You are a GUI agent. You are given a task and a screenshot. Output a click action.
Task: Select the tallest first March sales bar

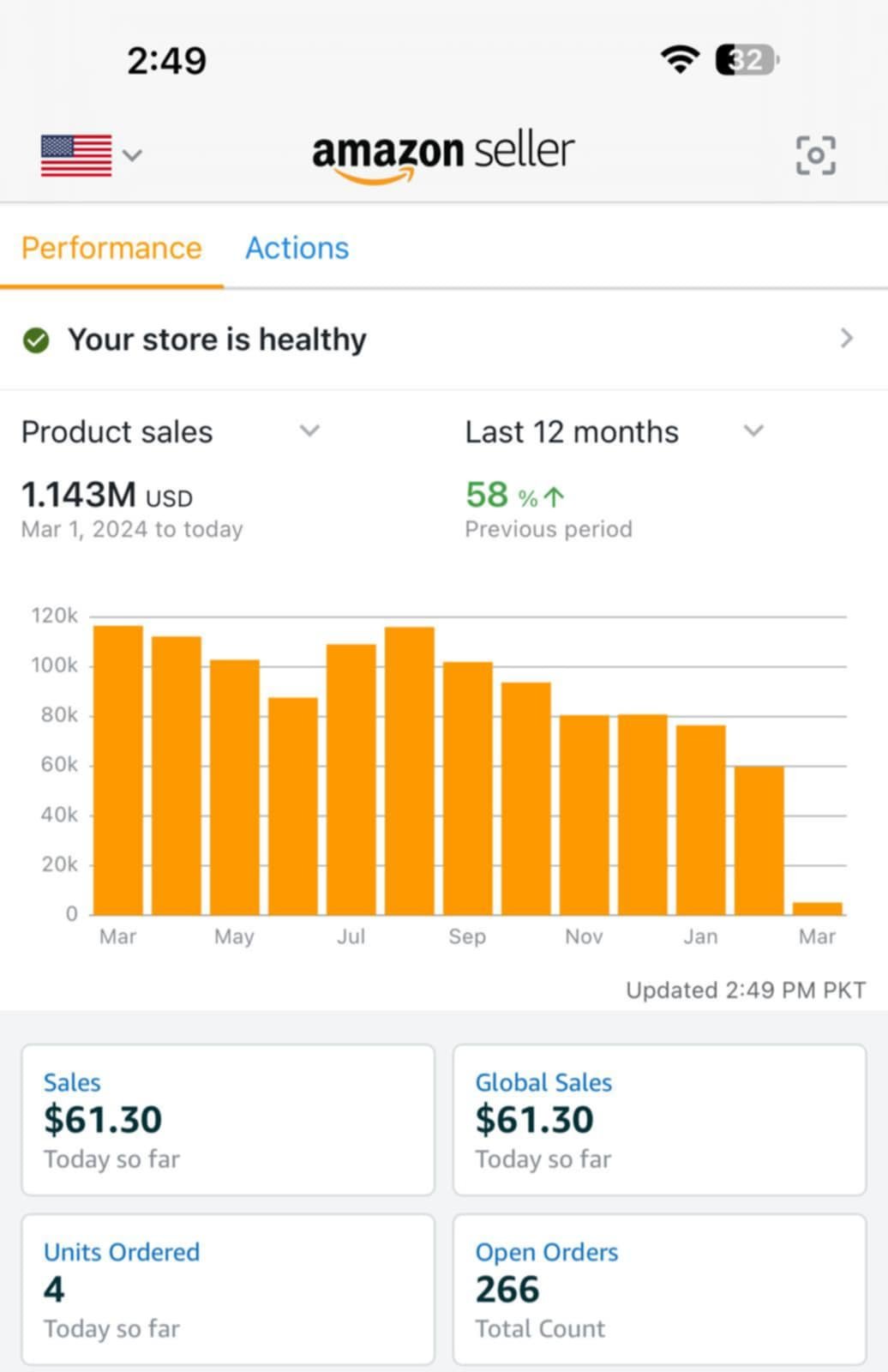tap(118, 770)
